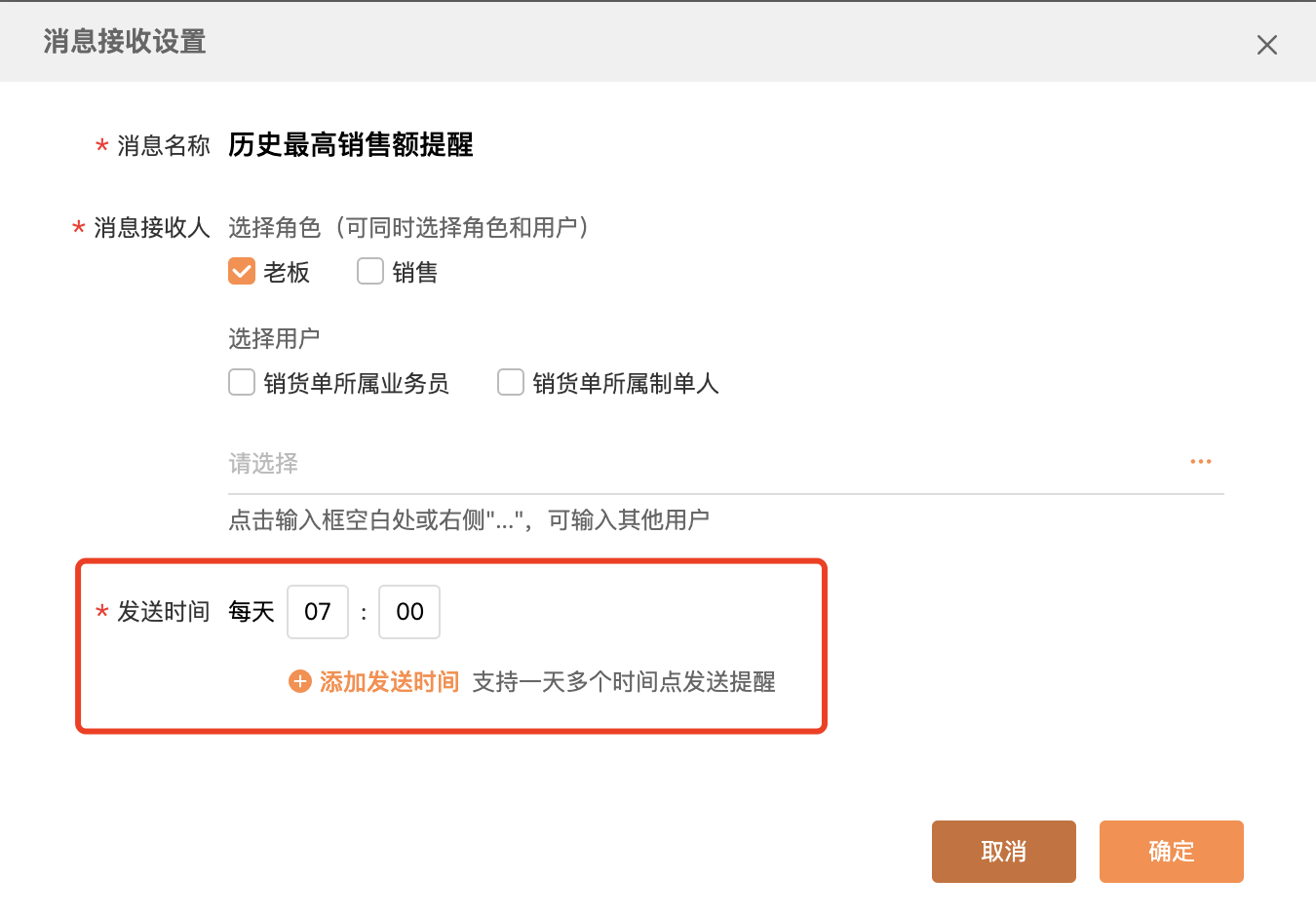Click the 每天 label before the time
Viewport: 1316px width, 916px height.
[x=251, y=611]
